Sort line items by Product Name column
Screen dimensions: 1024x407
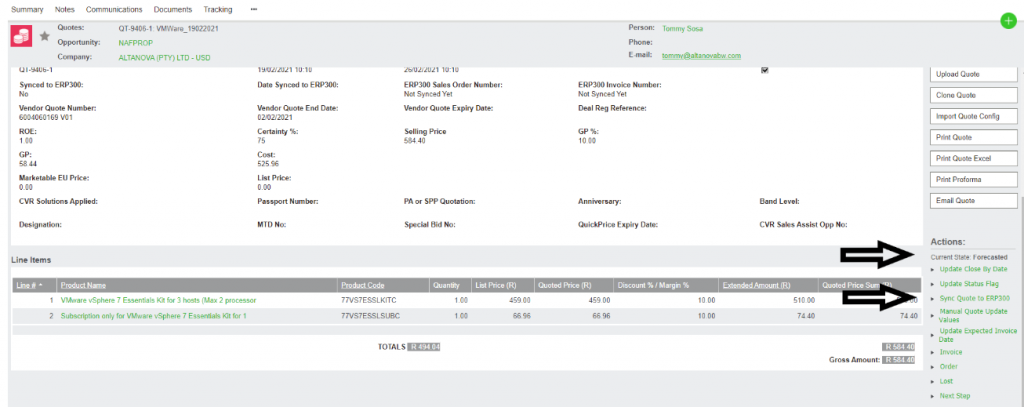pos(83,284)
